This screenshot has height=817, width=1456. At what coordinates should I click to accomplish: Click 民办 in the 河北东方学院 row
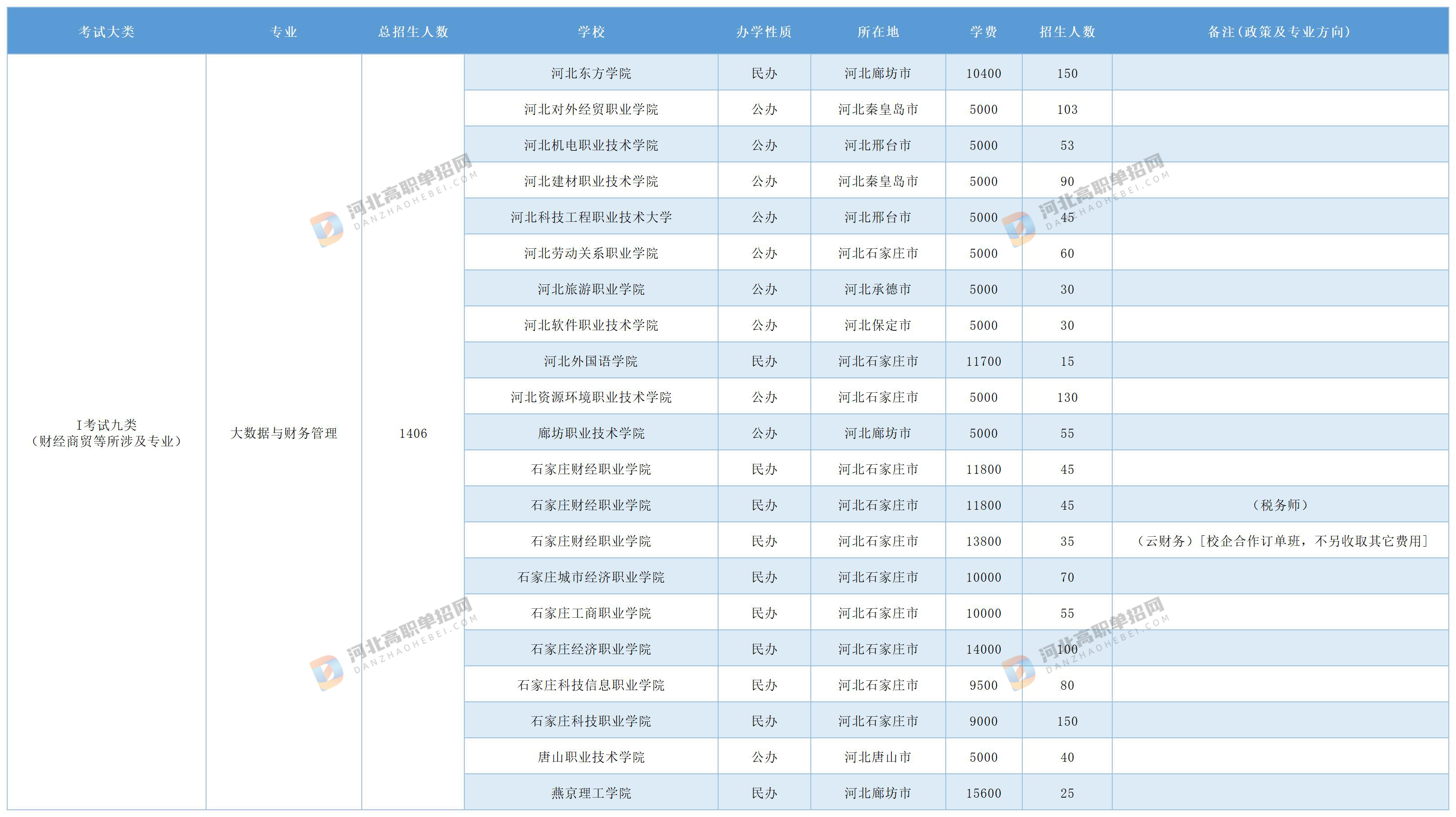pyautogui.click(x=764, y=73)
